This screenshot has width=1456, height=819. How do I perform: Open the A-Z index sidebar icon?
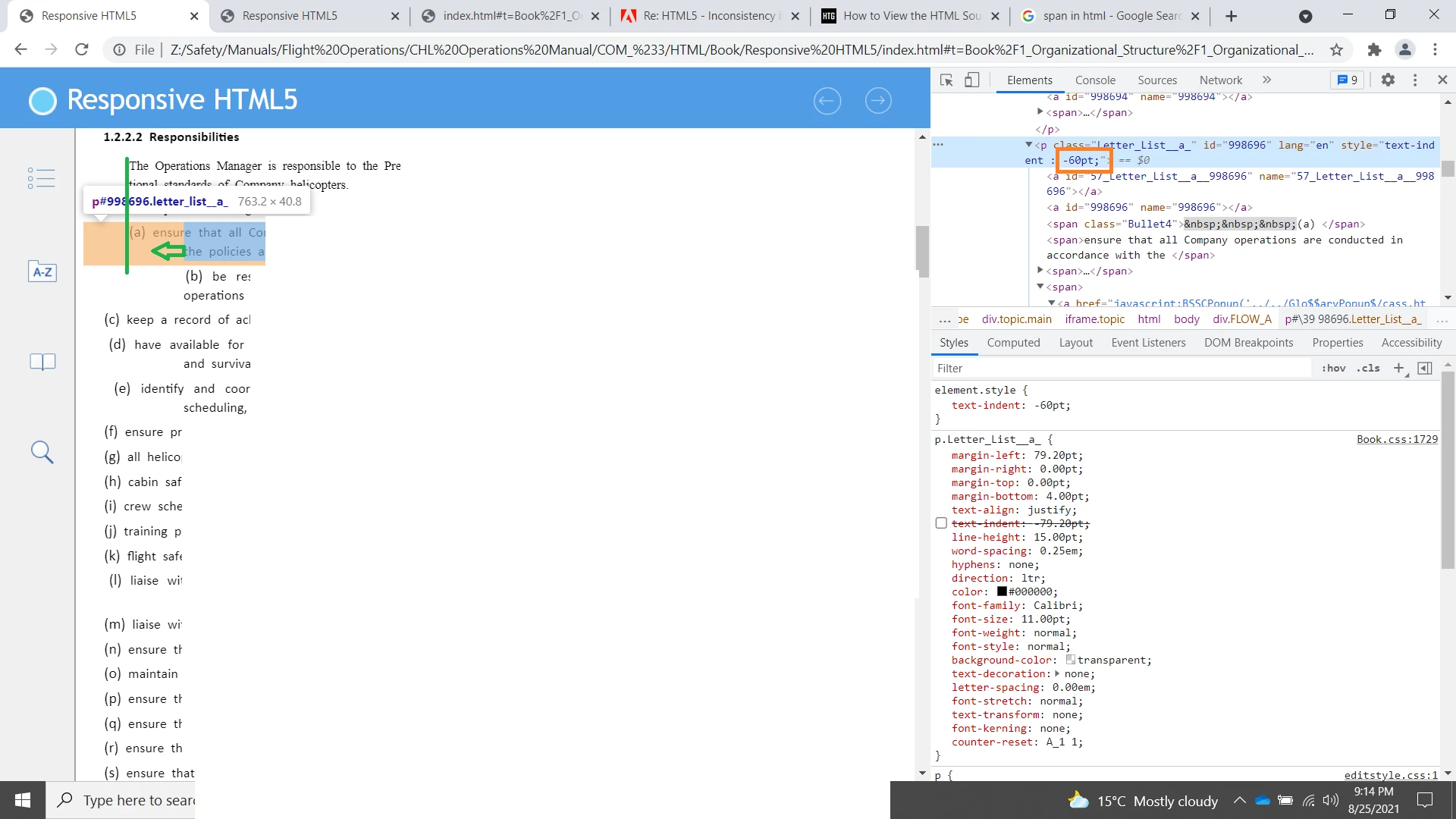click(x=42, y=271)
